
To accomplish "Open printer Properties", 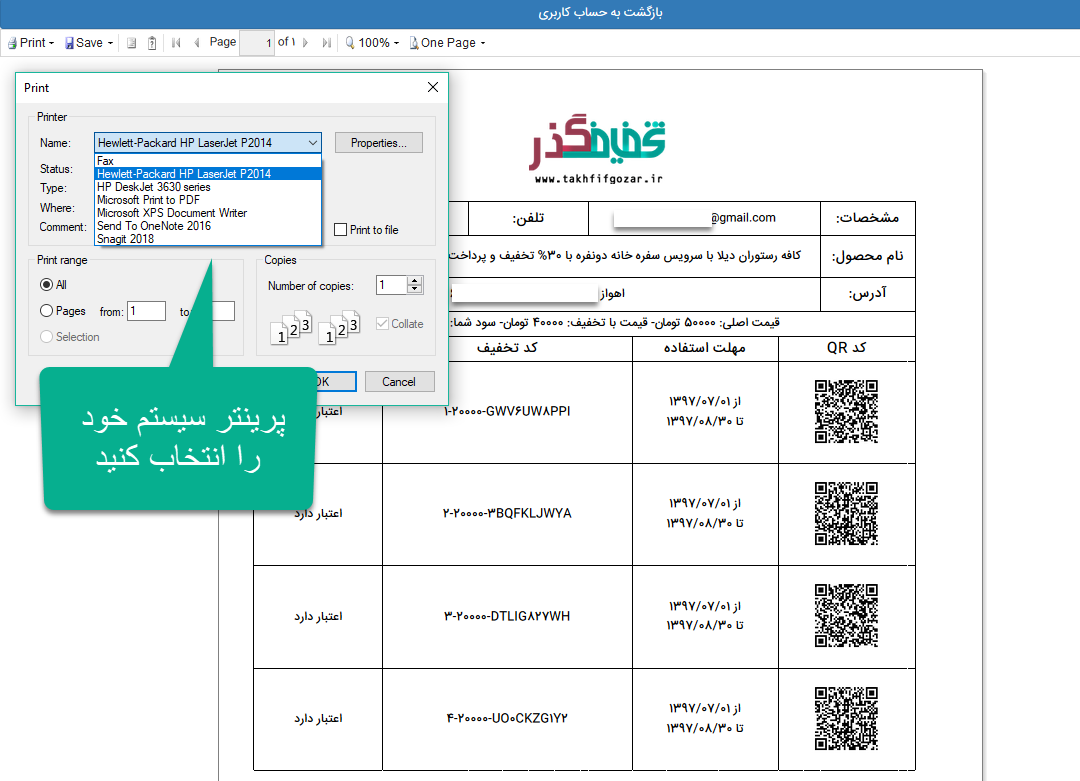I will point(378,143).
